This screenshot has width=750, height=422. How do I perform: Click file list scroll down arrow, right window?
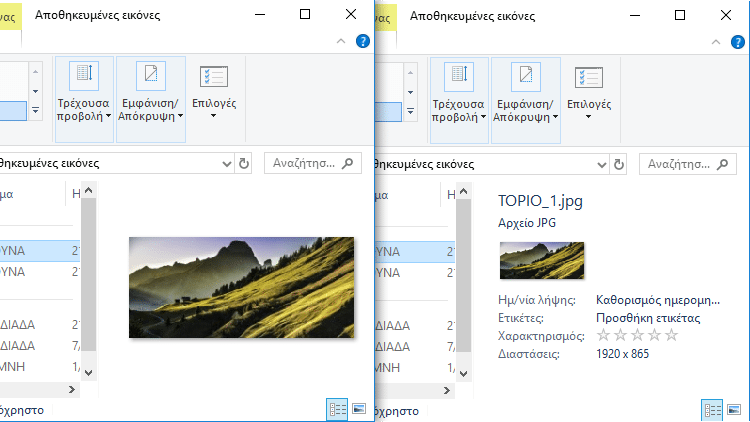(x=463, y=373)
